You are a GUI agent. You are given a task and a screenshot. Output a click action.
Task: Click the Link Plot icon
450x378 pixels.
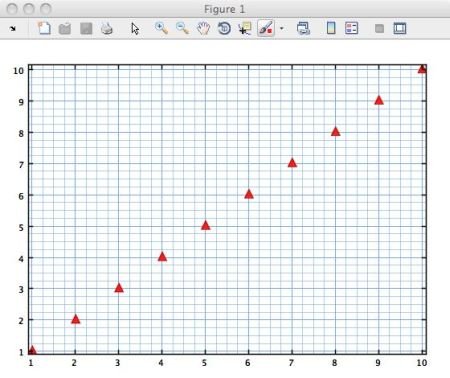click(x=303, y=28)
